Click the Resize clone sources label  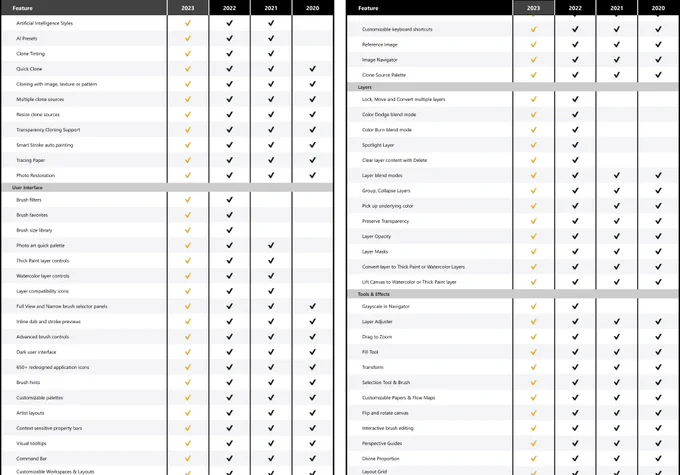[x=38, y=115]
